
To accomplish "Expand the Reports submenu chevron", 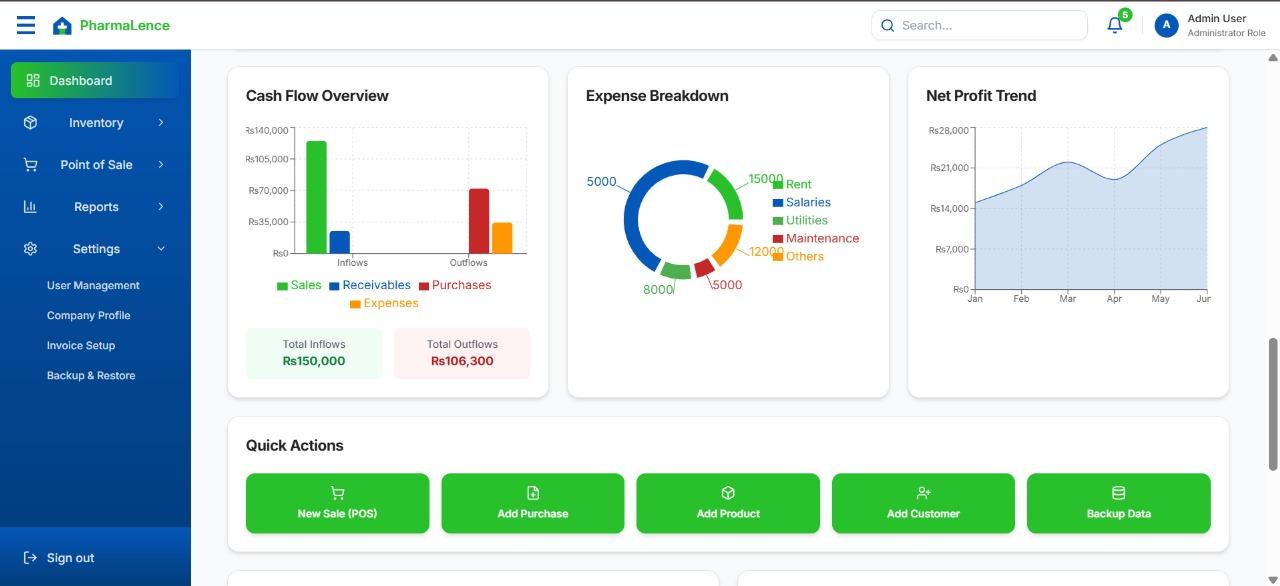I will pos(161,207).
